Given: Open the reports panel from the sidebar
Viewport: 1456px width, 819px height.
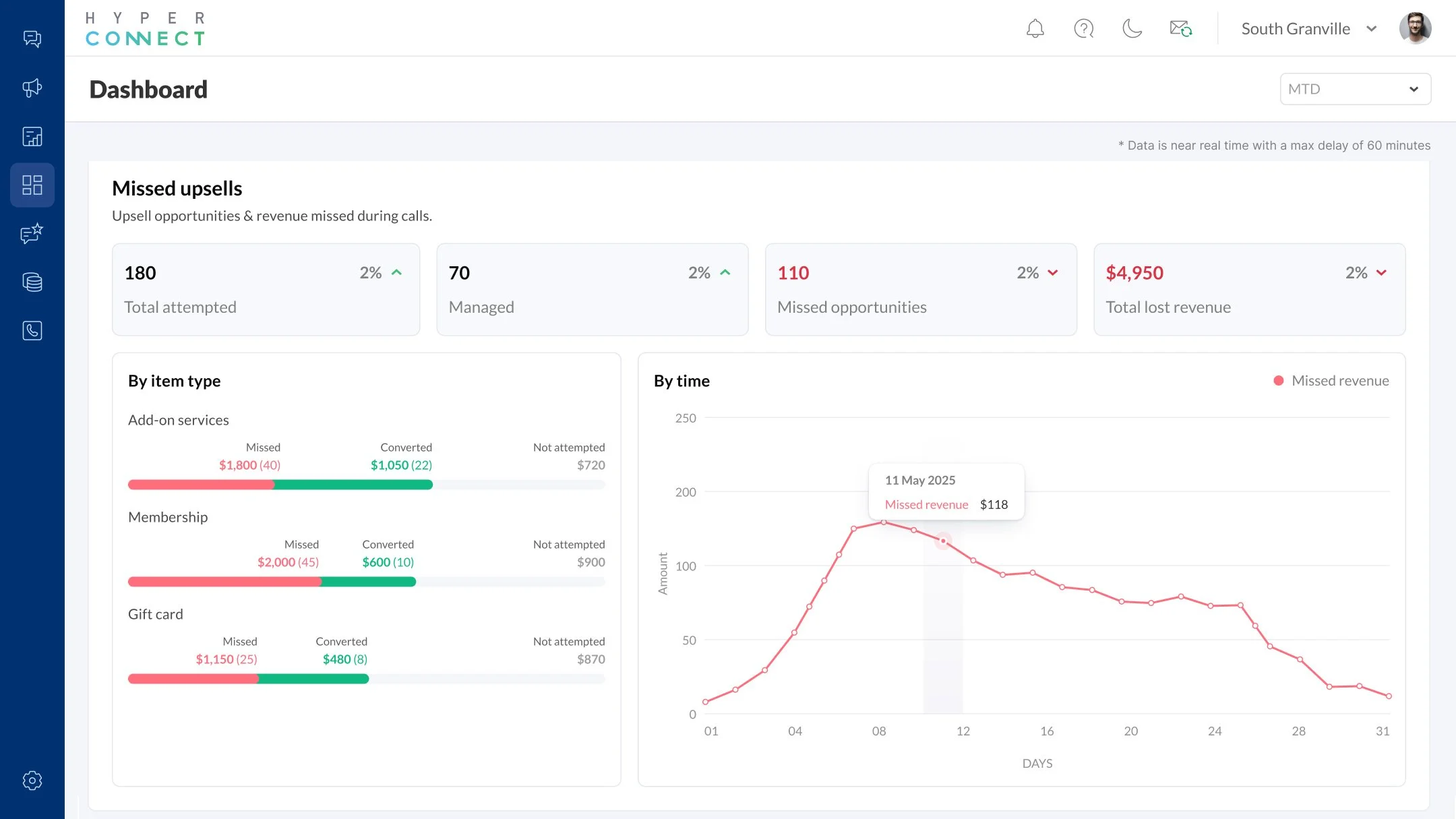Looking at the screenshot, I should click(32, 136).
